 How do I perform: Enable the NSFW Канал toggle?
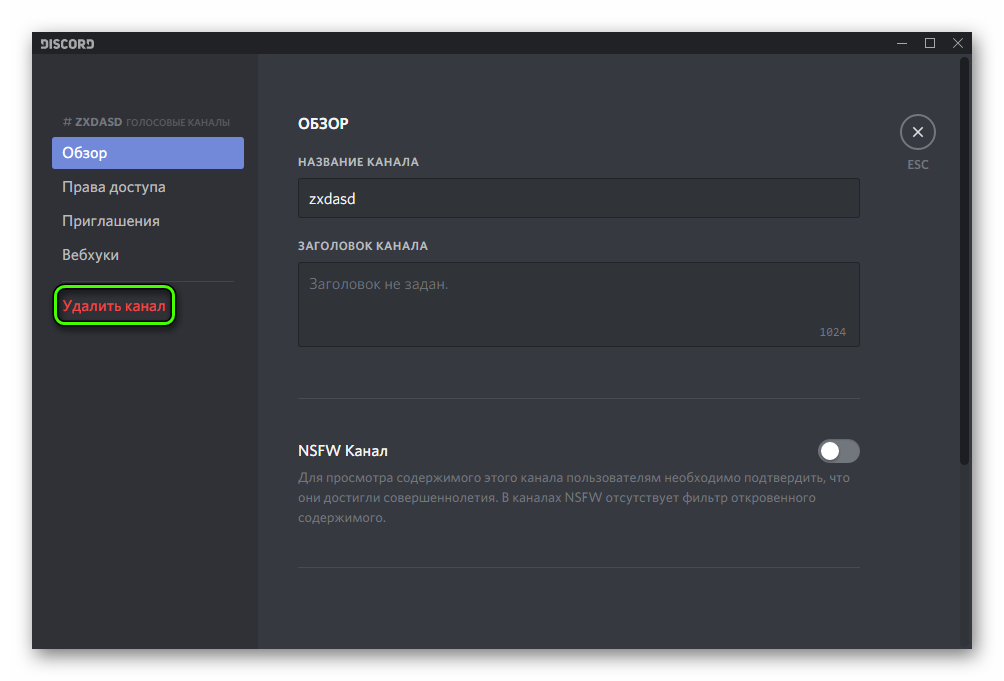click(x=838, y=451)
